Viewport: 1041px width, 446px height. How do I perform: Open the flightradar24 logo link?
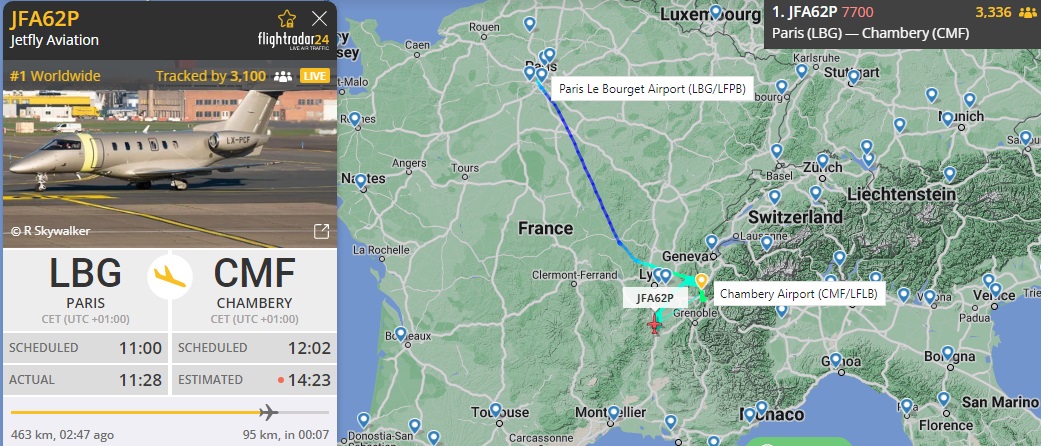click(293, 40)
